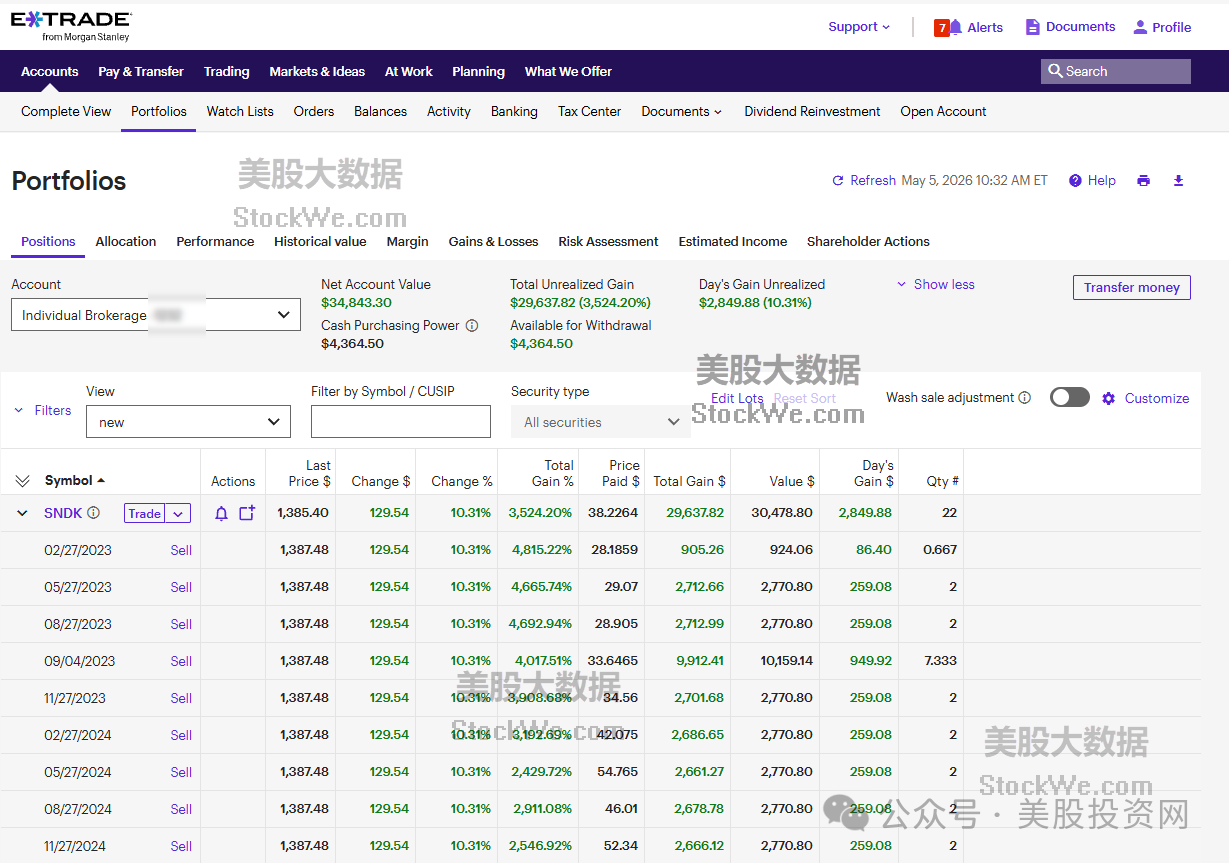The image size is (1229, 863).
Task: Click the SNDK Trade button
Action: pos(144,513)
